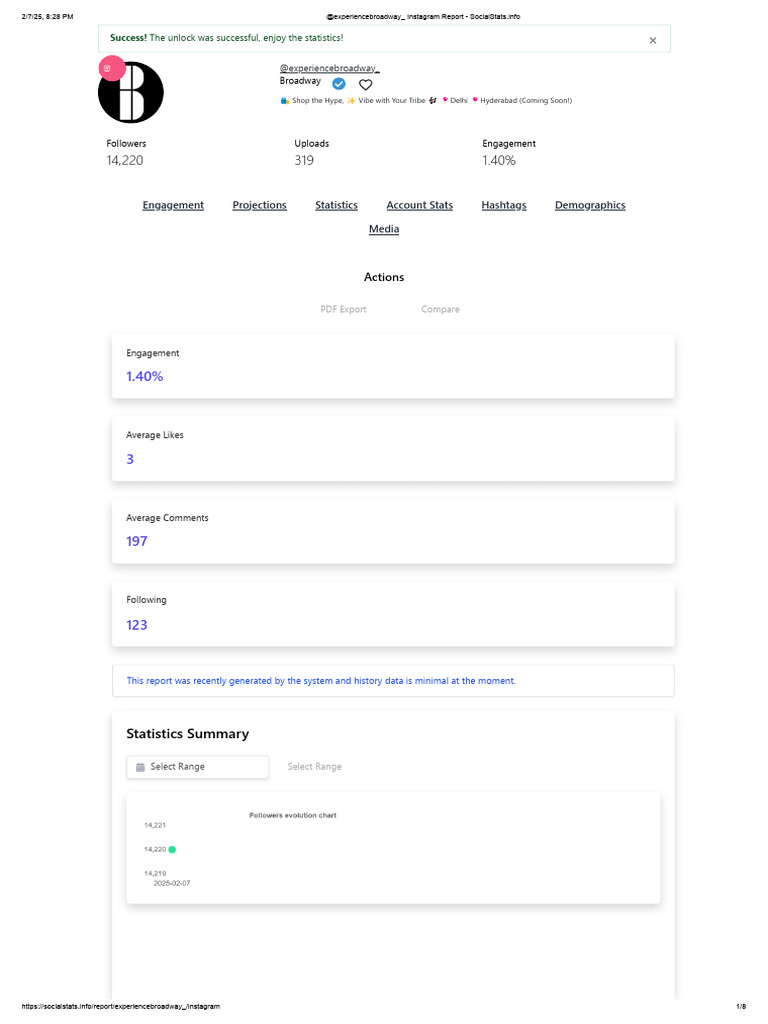768x1024 pixels.
Task: Toggle the favorite heart icon
Action: [365, 85]
